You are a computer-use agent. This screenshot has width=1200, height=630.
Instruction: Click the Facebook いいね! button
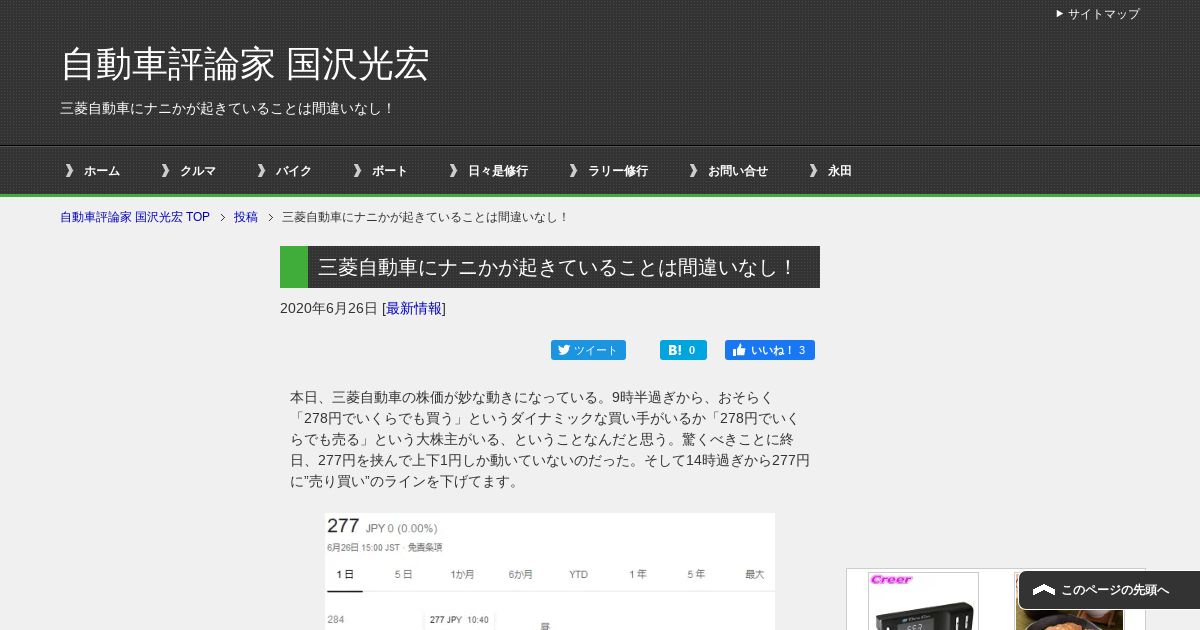(x=770, y=350)
